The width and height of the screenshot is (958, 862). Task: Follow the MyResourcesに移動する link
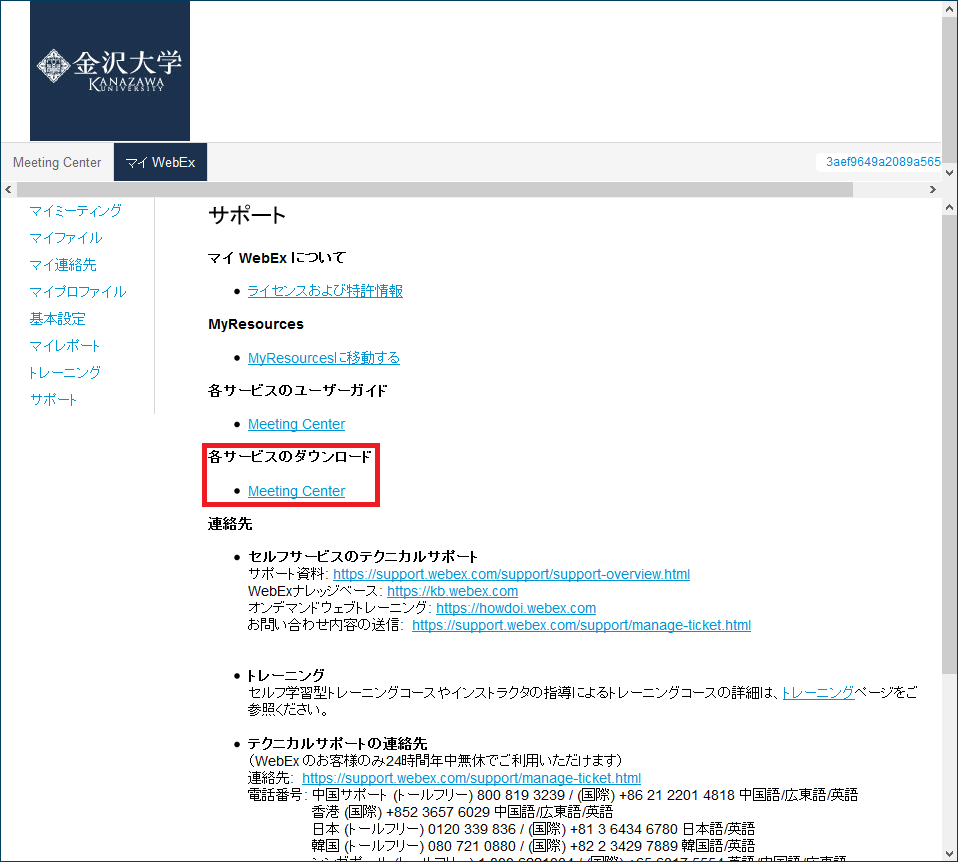coord(324,357)
